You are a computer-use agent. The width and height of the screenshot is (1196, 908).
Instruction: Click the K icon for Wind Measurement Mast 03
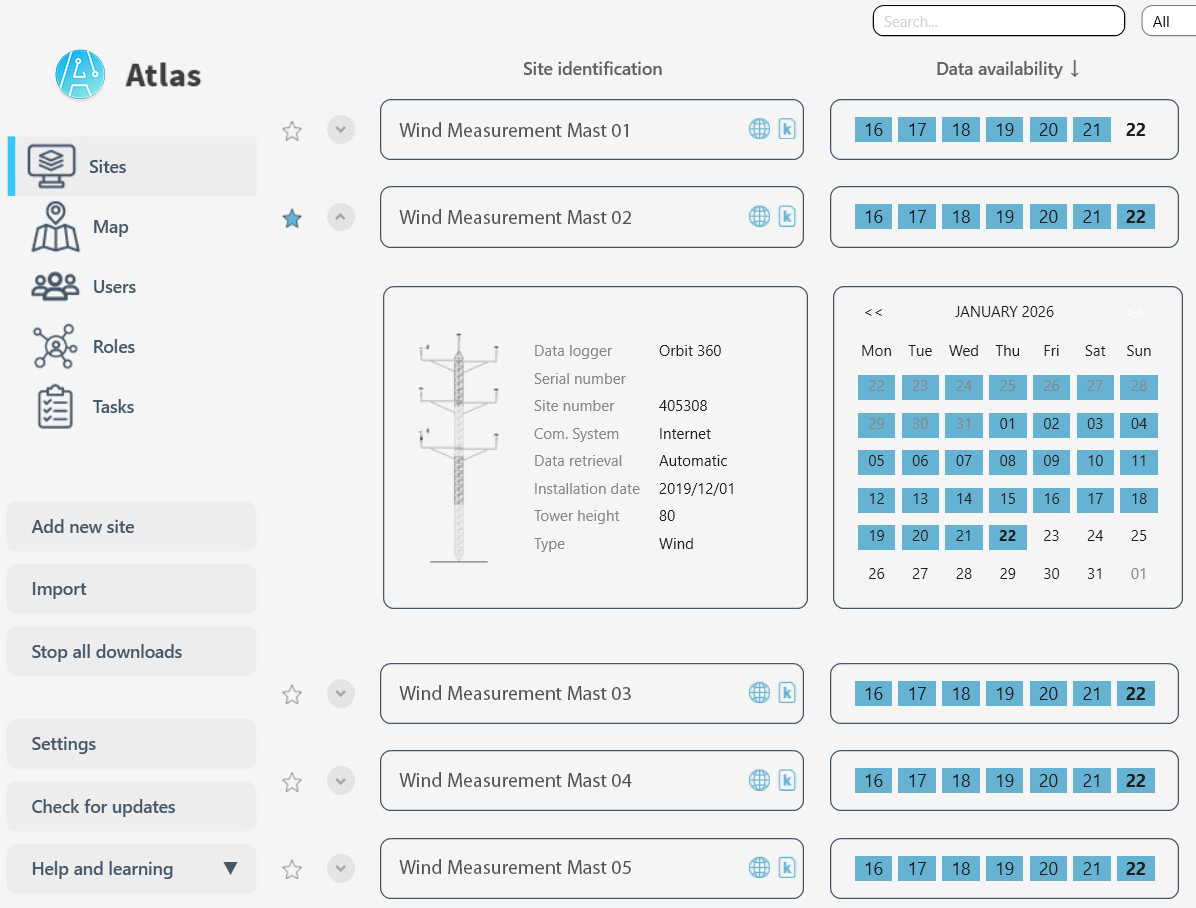coord(787,692)
